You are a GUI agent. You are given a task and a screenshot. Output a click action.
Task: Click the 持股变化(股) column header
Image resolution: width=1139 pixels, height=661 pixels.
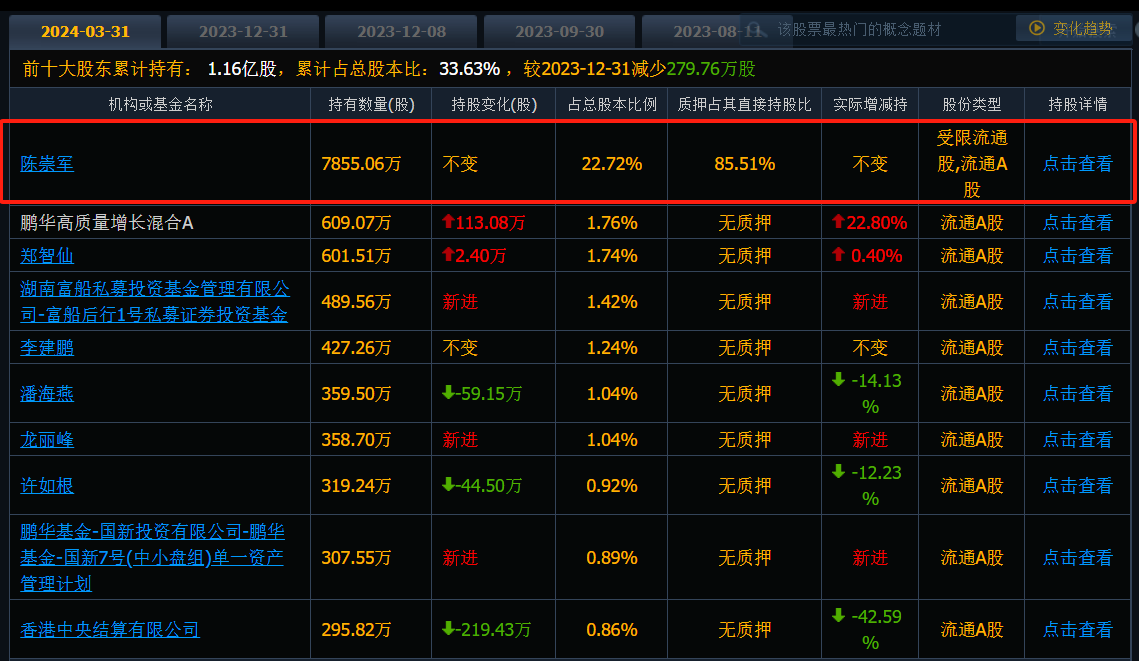coord(494,105)
